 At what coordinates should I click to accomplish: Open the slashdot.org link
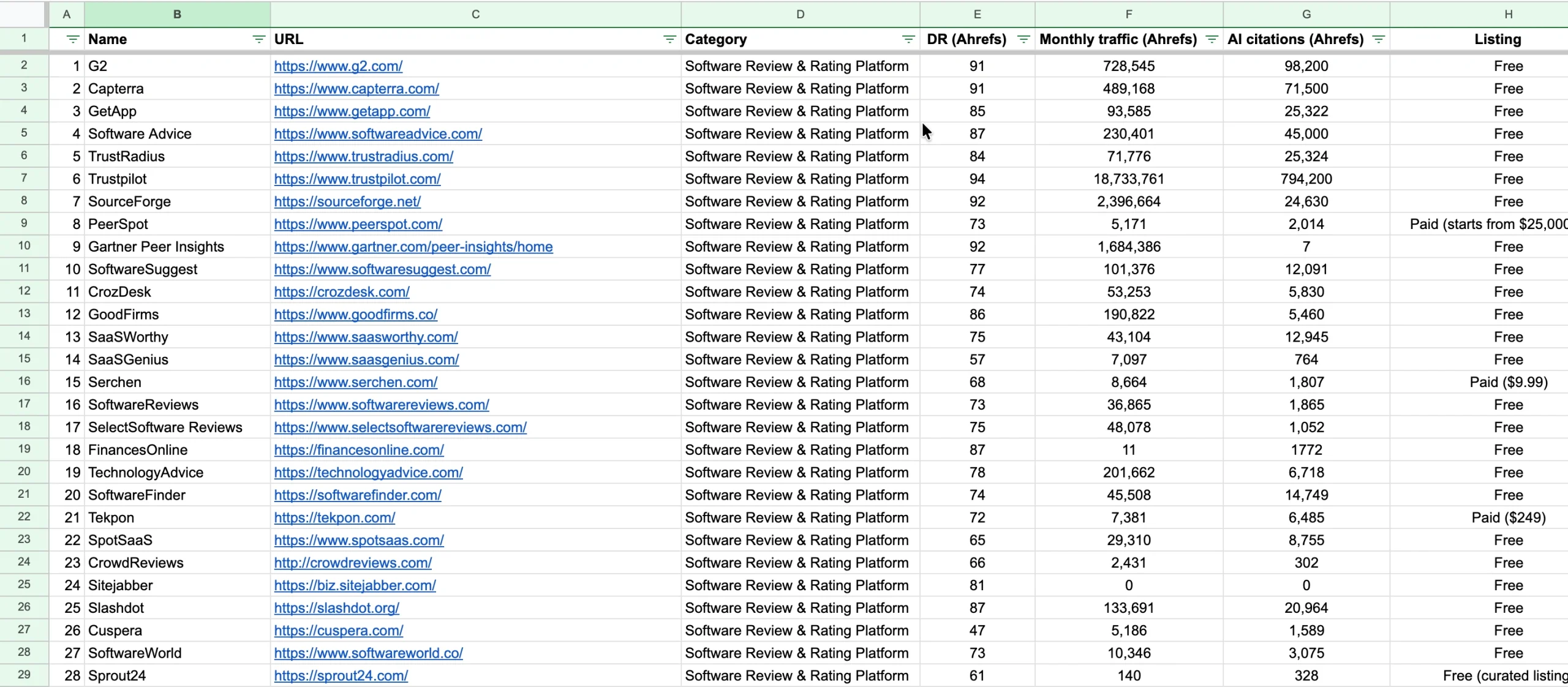pyautogui.click(x=336, y=609)
